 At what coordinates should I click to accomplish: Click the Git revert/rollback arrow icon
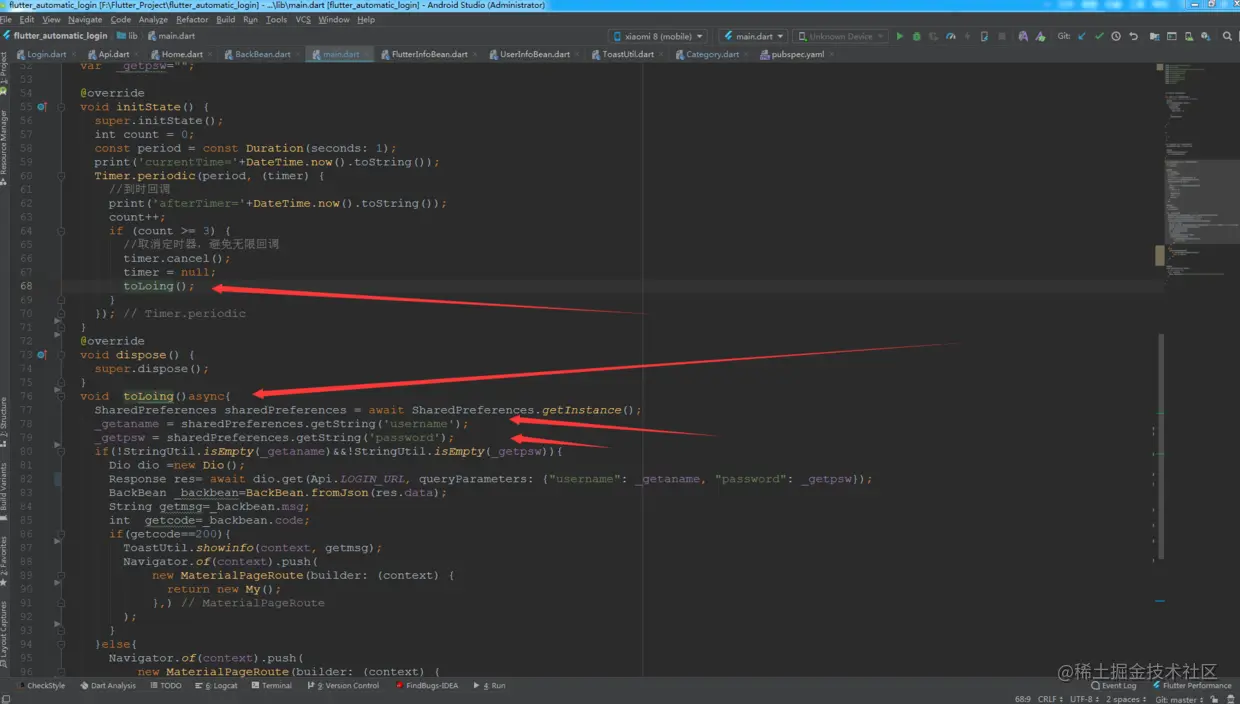pos(1133,36)
